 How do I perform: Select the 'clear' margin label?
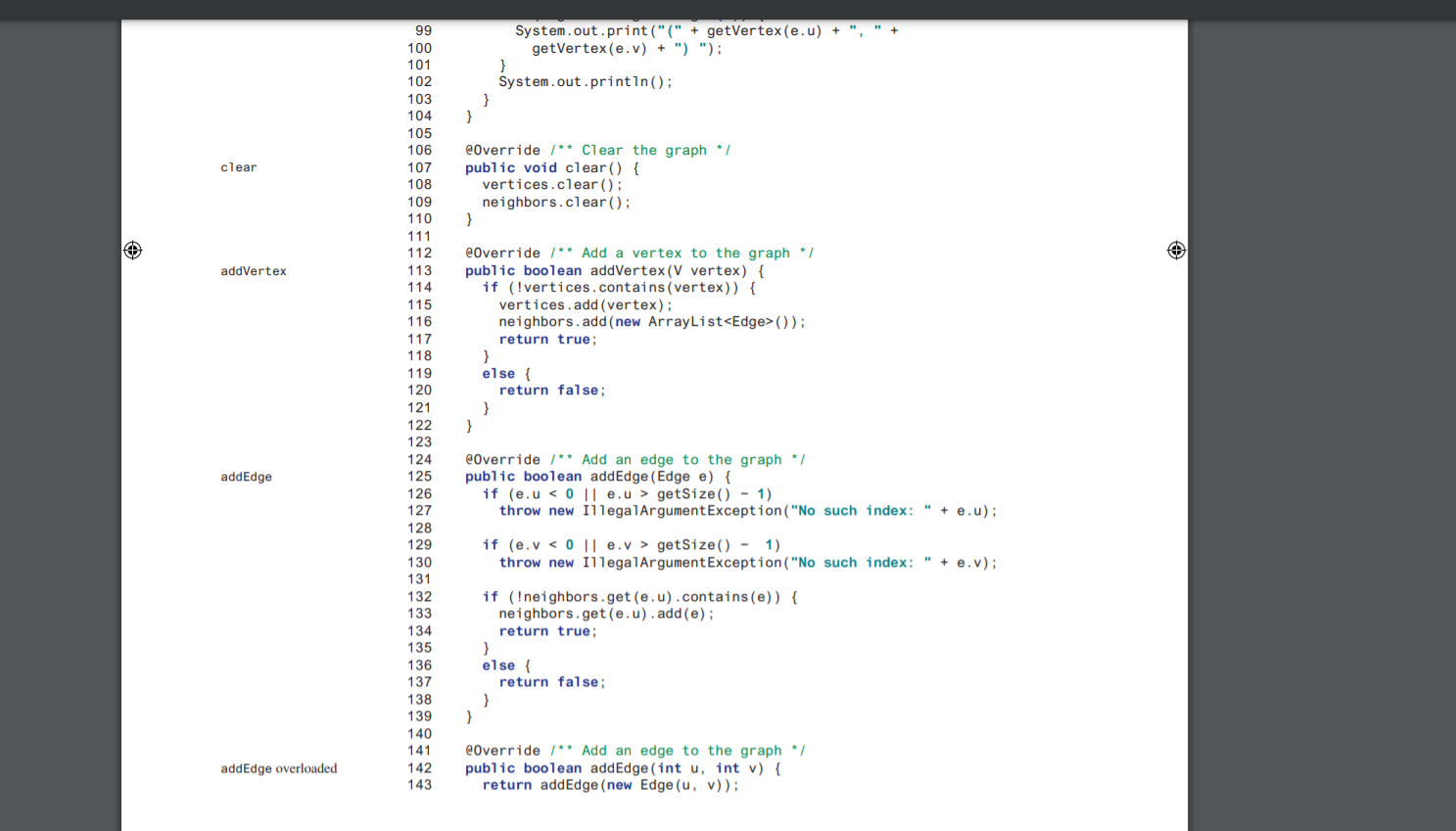pos(239,167)
